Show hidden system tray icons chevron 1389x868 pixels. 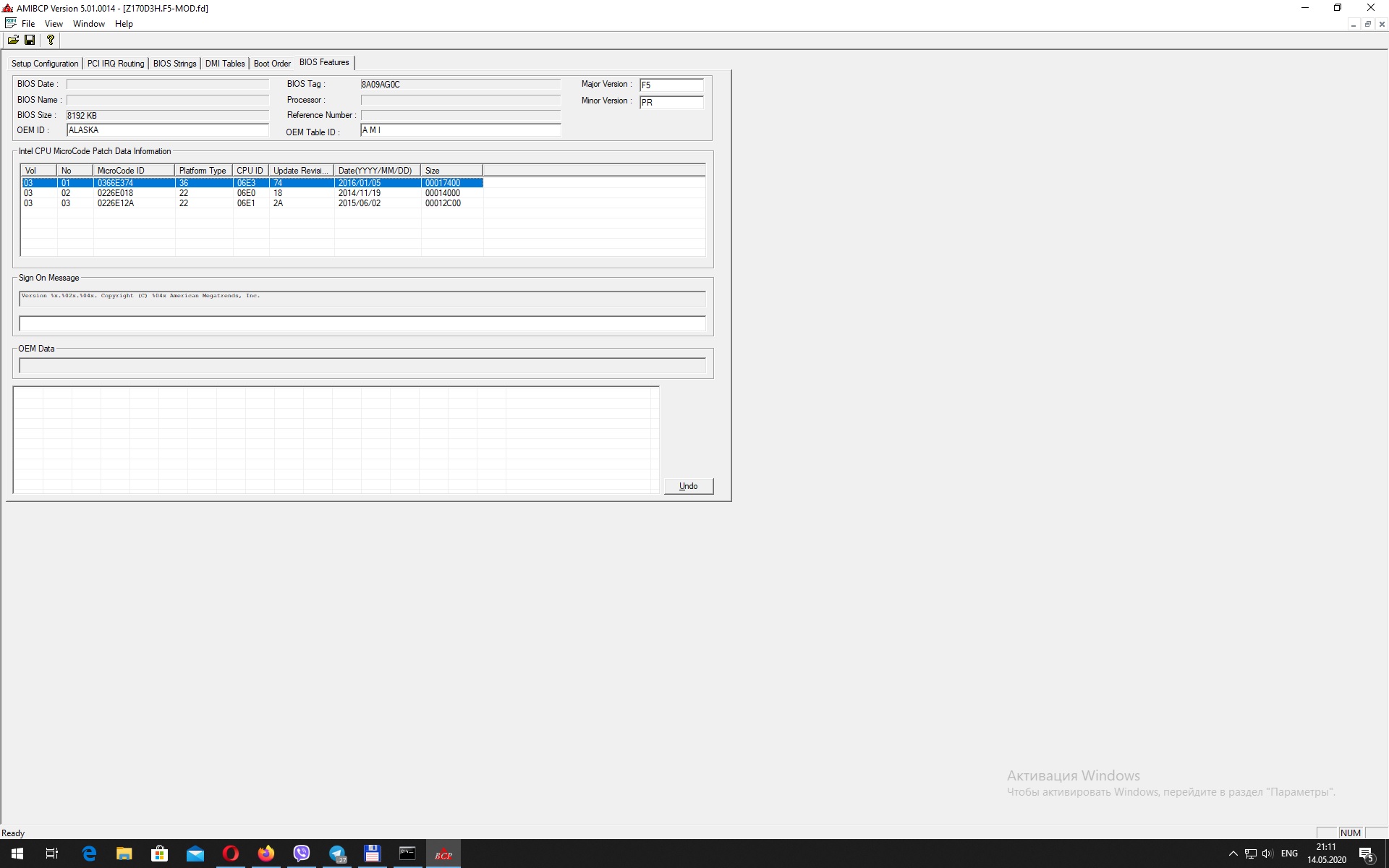point(1233,854)
